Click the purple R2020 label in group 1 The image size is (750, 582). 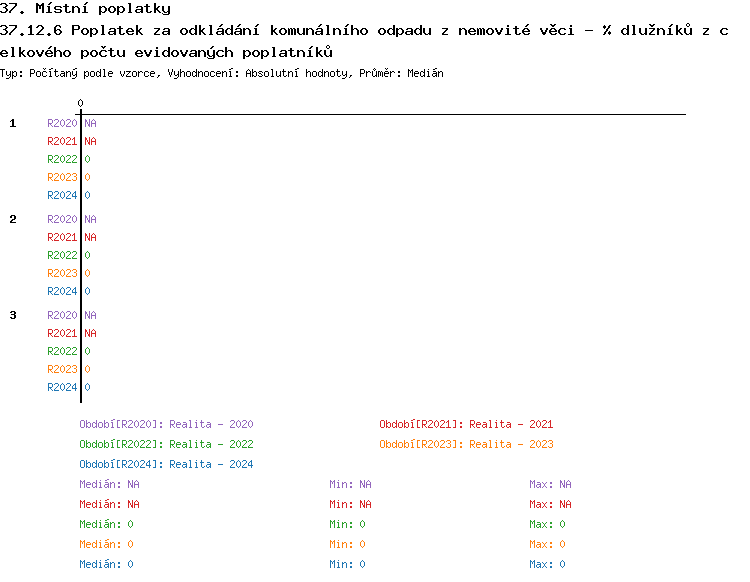[x=62, y=123]
